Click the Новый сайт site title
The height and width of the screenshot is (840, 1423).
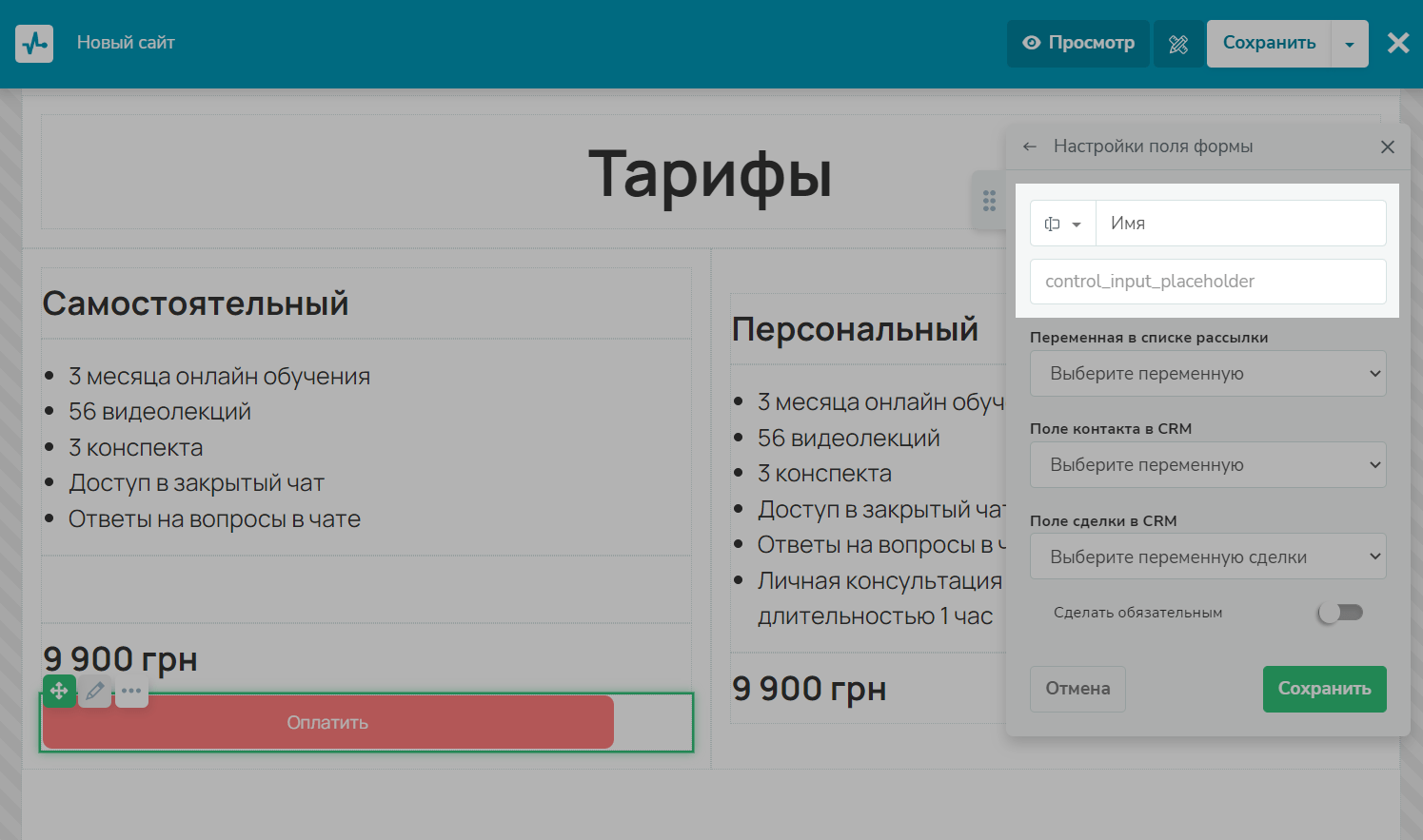[x=126, y=43]
